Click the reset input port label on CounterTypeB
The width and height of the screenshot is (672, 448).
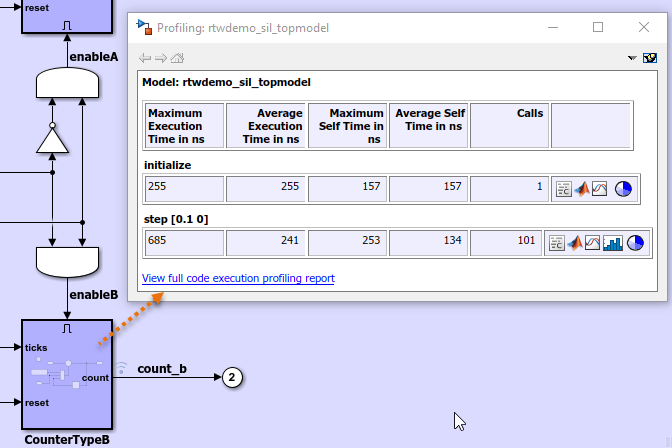[x=37, y=403]
